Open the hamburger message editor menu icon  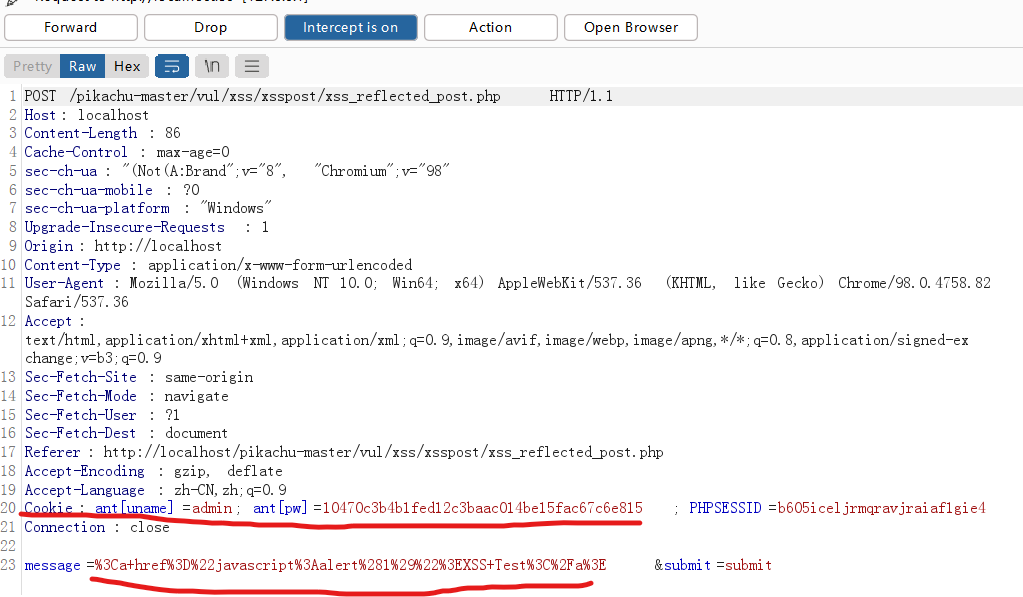(252, 67)
